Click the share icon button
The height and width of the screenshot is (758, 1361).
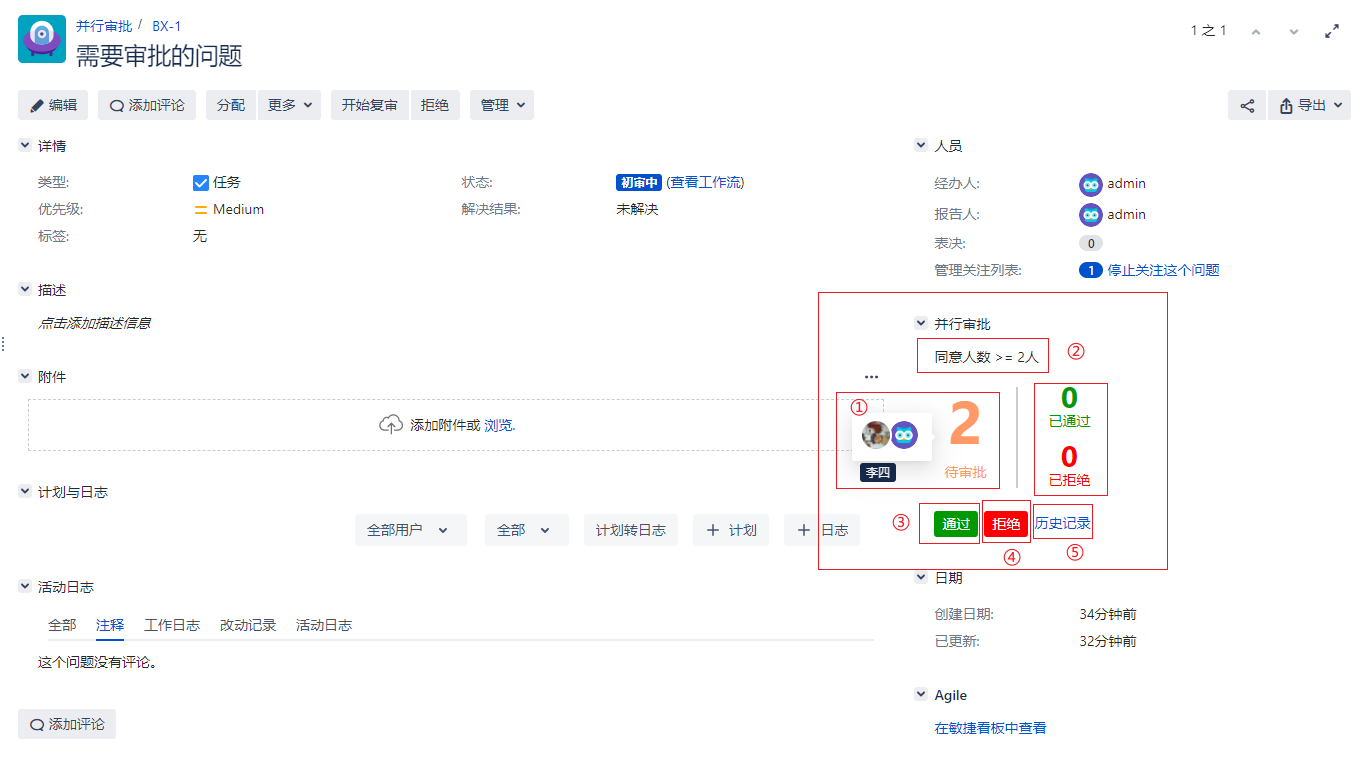(1247, 105)
